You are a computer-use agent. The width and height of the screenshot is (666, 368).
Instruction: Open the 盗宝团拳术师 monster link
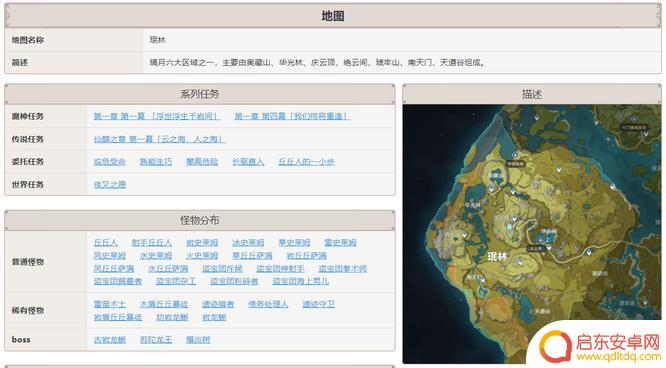[343, 269]
